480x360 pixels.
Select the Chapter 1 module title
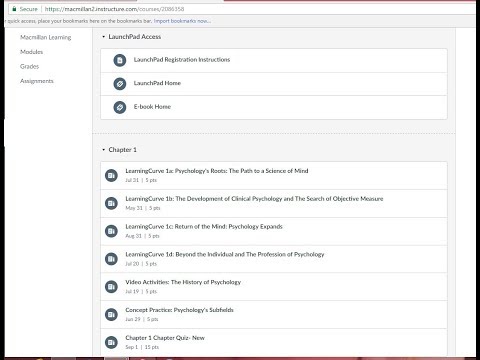coord(122,150)
